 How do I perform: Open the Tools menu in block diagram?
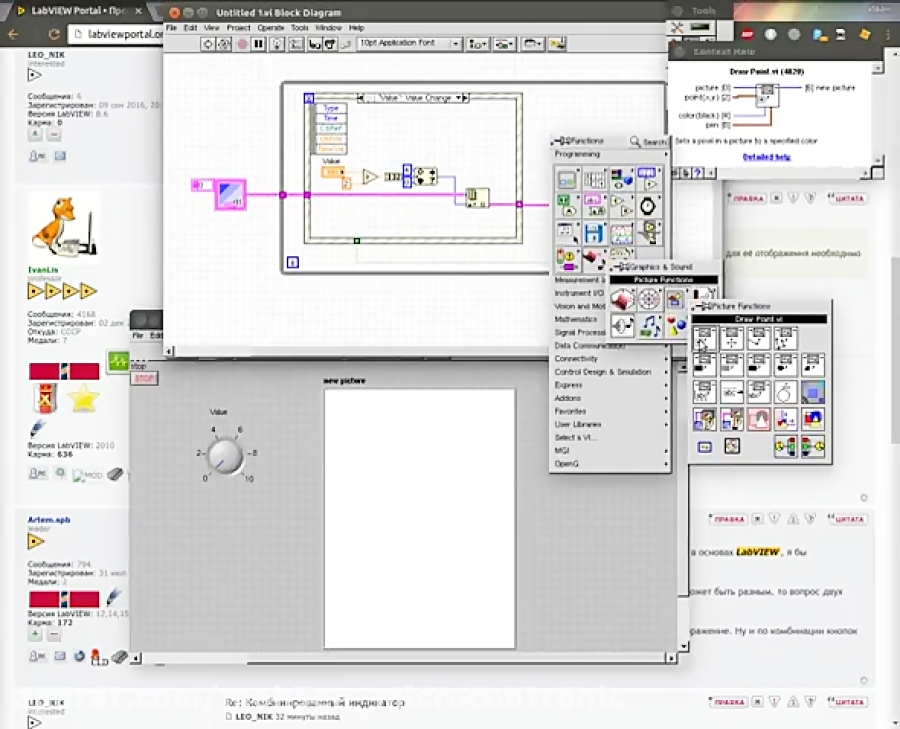coord(300,29)
